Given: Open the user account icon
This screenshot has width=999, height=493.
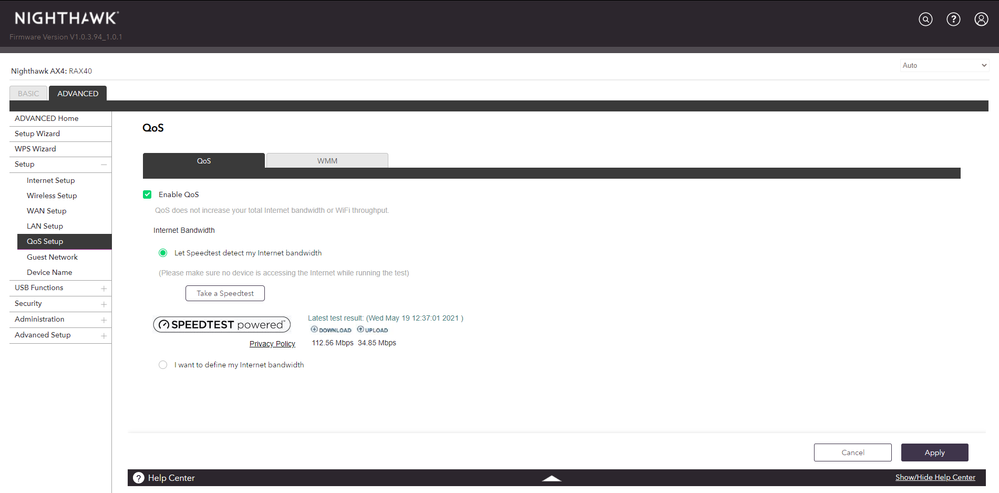Looking at the screenshot, I should [981, 19].
